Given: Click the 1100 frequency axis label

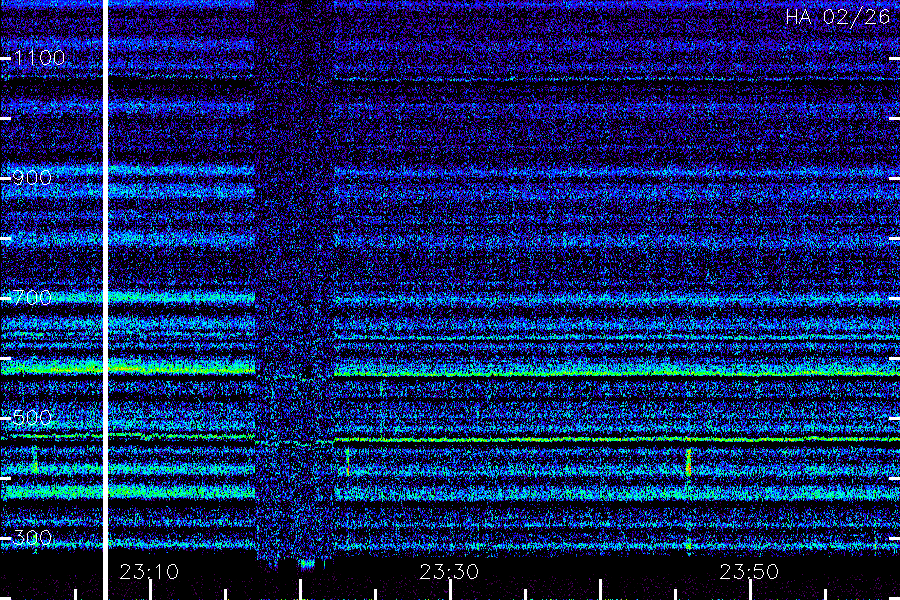Looking at the screenshot, I should [39, 58].
